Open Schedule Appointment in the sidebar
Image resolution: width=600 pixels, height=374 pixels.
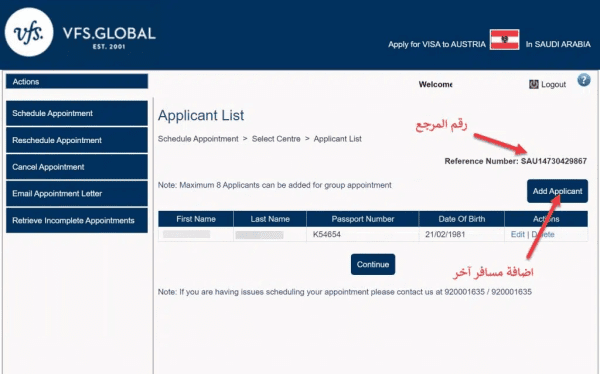pos(77,113)
